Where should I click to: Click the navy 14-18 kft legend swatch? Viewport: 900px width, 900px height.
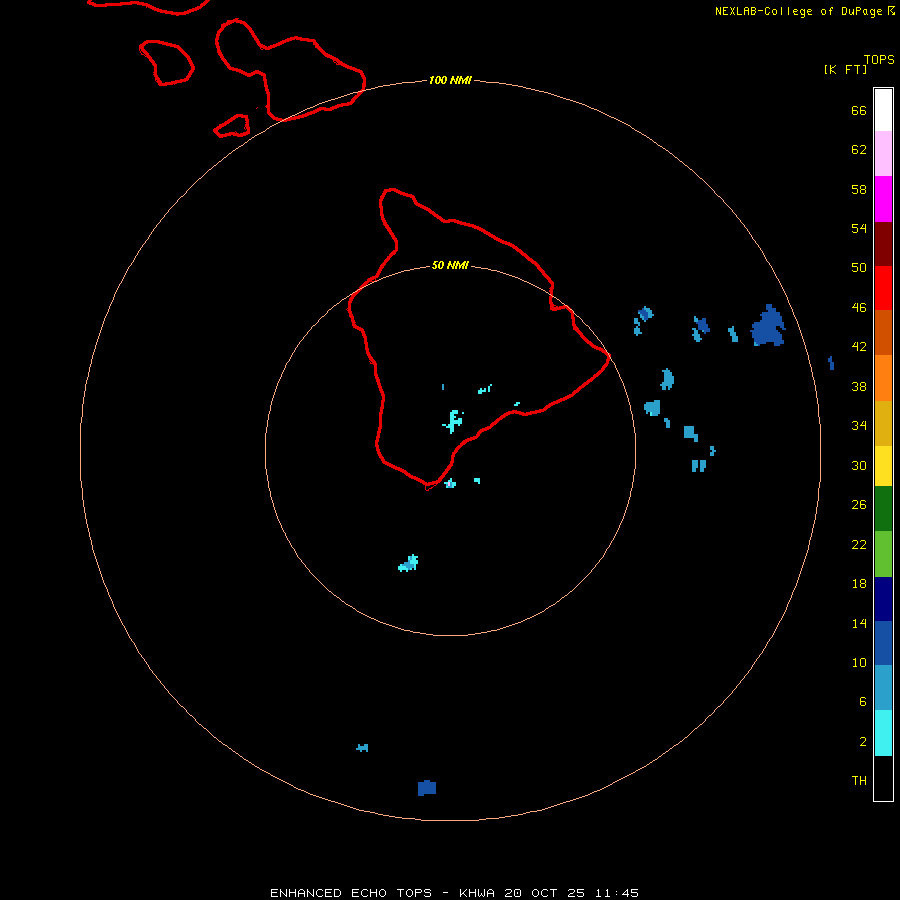883,599
